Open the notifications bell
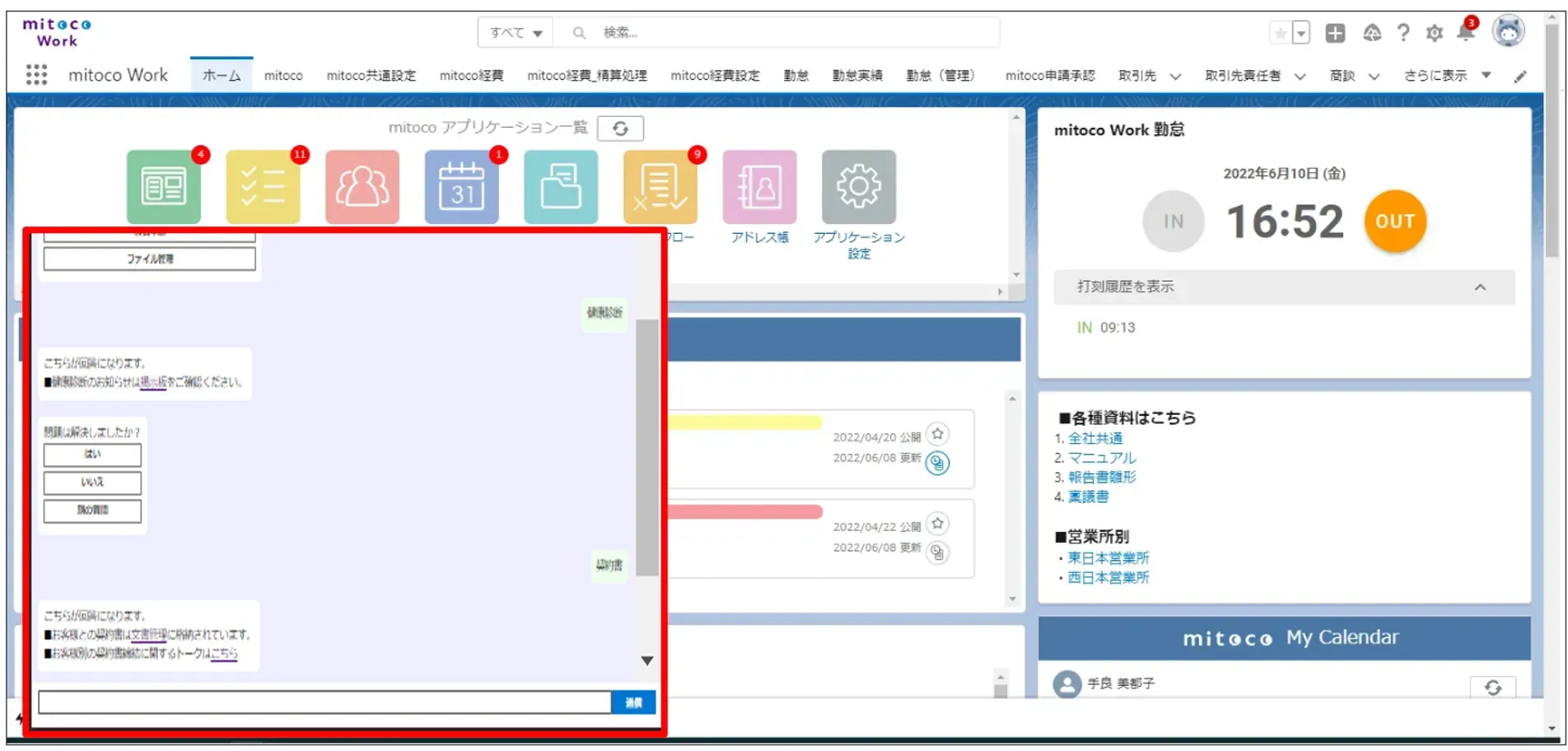 tap(1466, 31)
